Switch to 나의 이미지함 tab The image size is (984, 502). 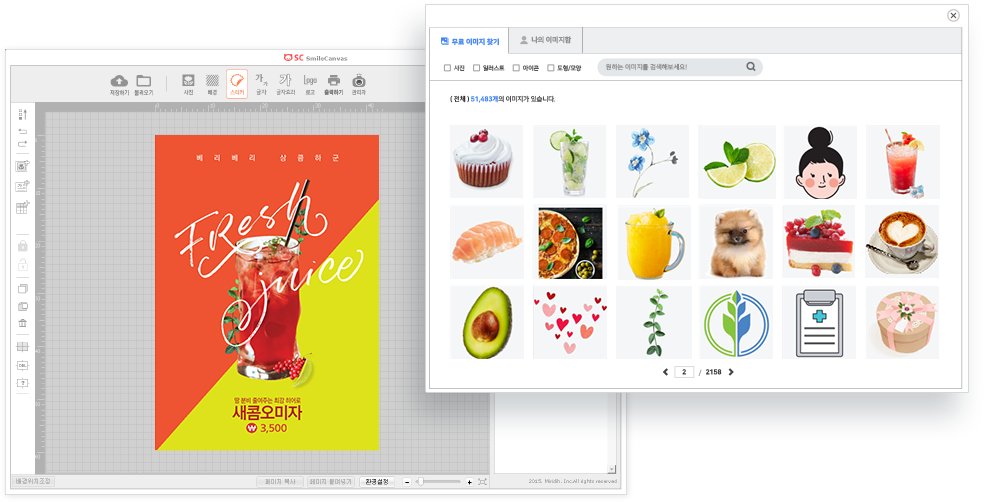(x=545, y=40)
